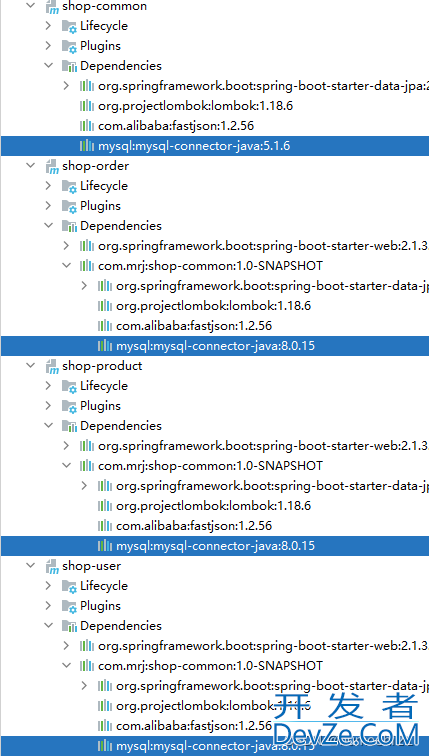This screenshot has width=429, height=756.
Task: Click library icon of shop-common dependency in shop-order
Action: point(87,266)
